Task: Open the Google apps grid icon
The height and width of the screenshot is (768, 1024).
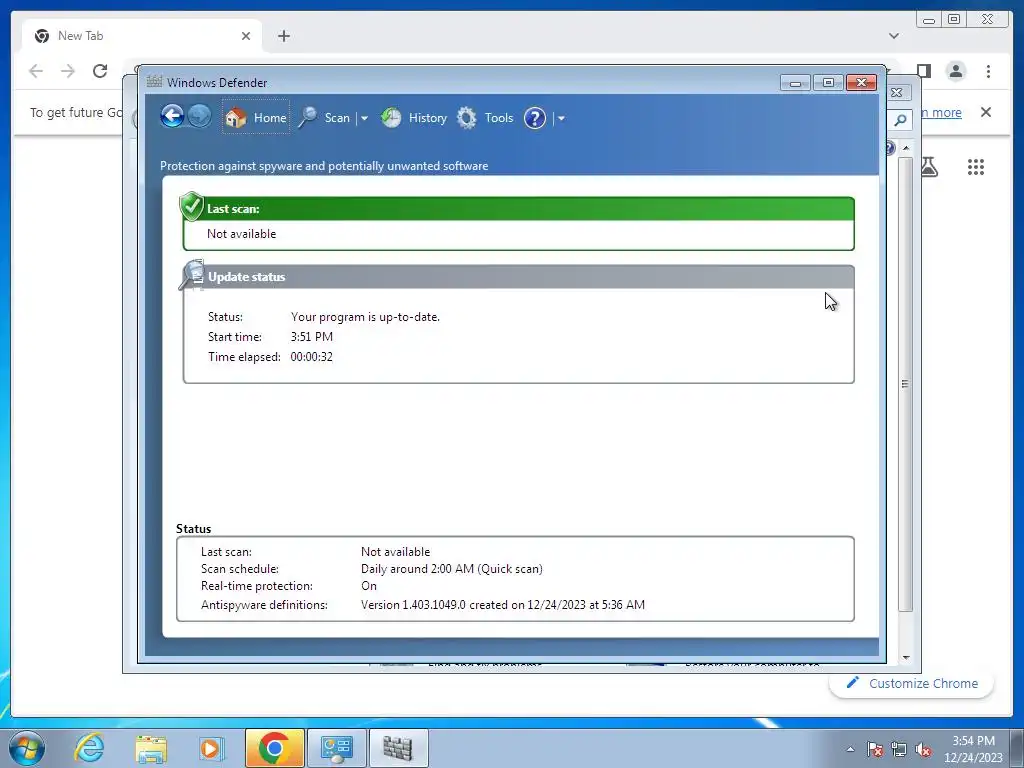Action: tap(976, 167)
